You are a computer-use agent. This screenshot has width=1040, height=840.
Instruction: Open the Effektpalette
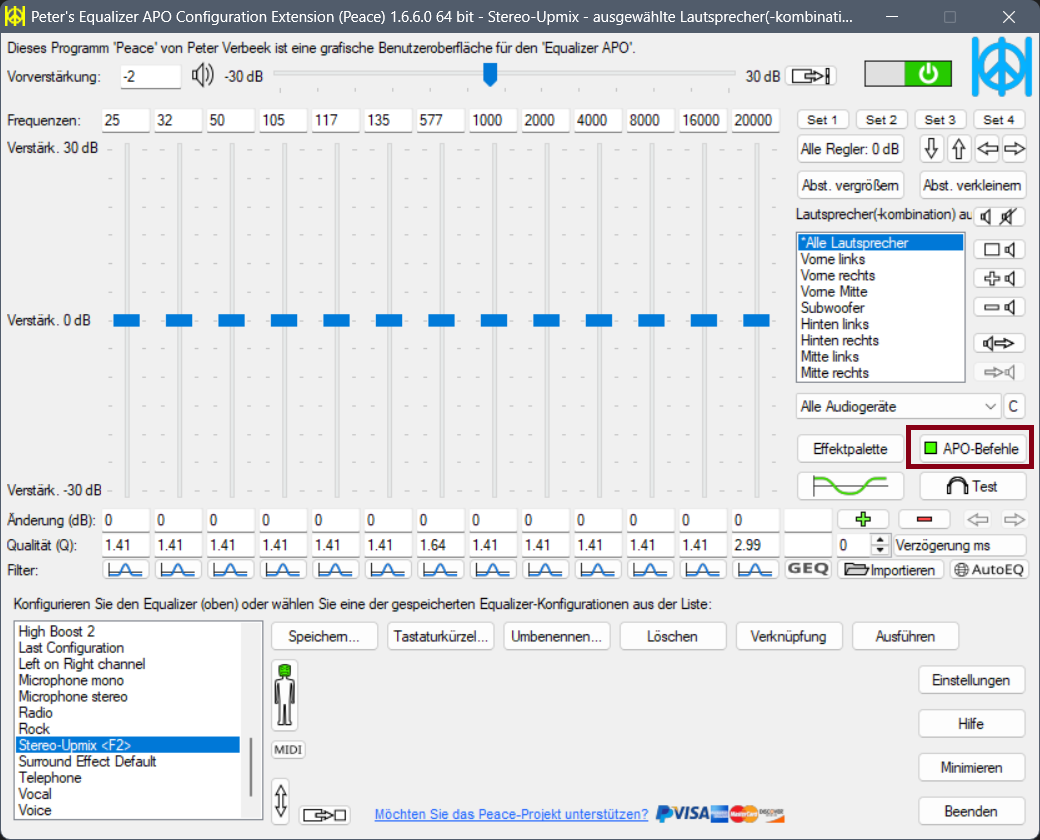pos(850,449)
